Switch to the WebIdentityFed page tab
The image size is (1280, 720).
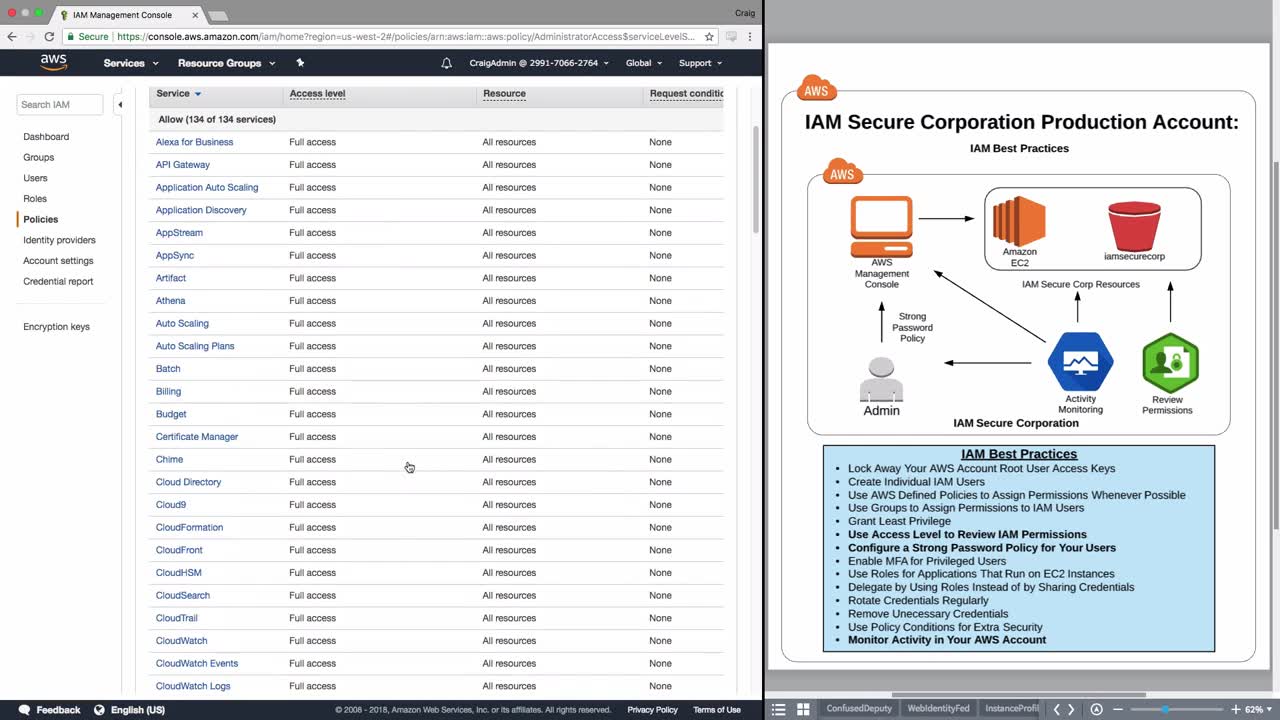point(938,710)
